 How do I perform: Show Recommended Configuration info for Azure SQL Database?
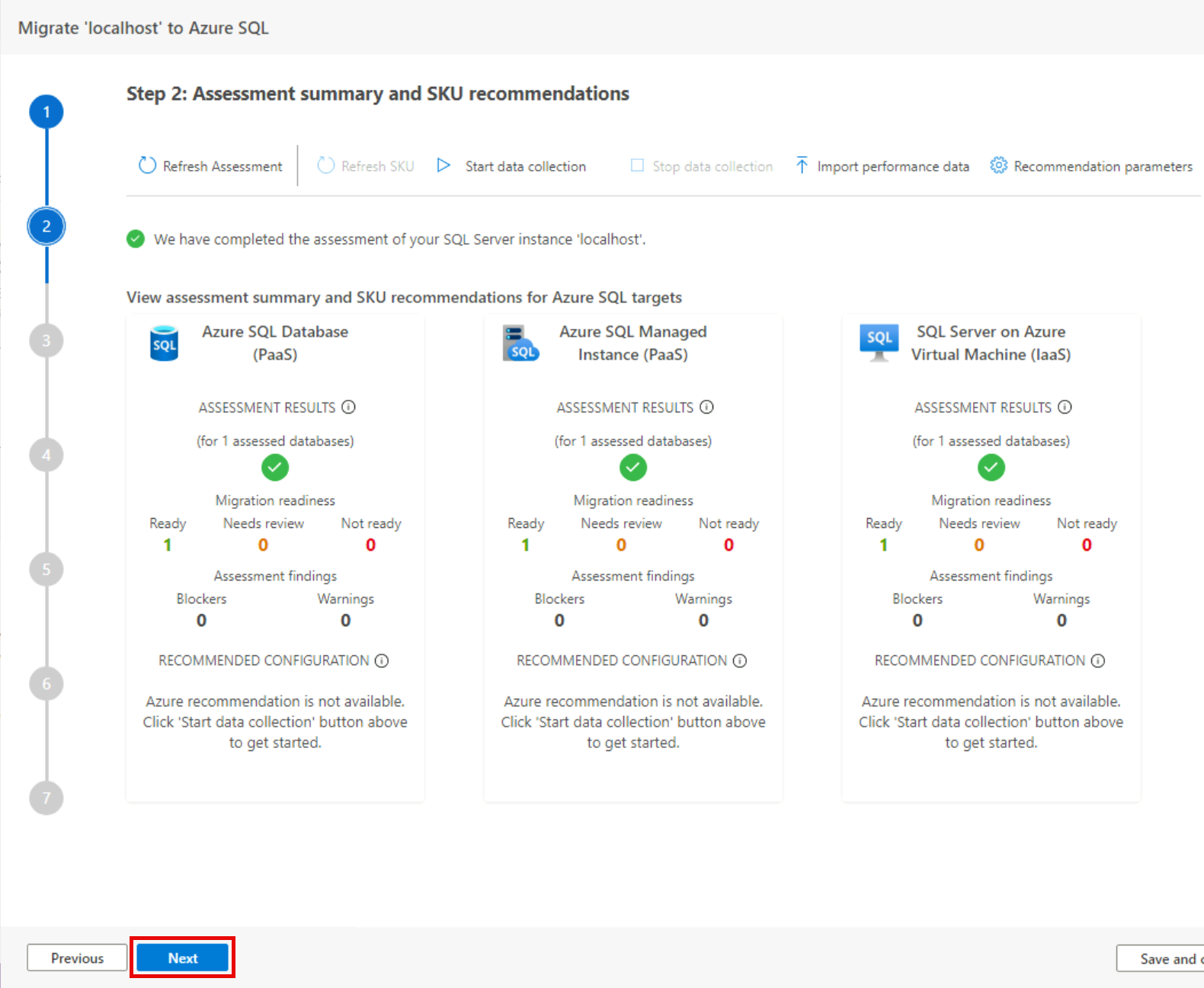click(x=382, y=660)
